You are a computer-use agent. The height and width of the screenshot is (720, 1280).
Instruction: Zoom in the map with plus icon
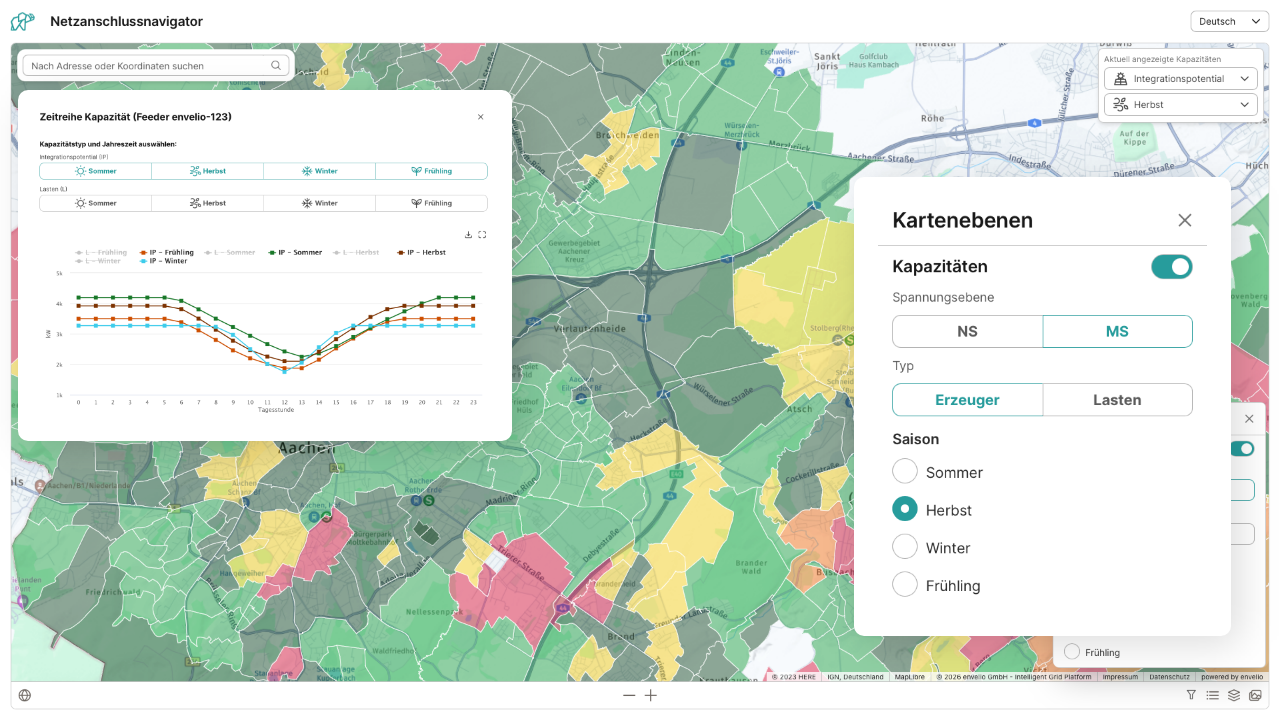point(651,695)
